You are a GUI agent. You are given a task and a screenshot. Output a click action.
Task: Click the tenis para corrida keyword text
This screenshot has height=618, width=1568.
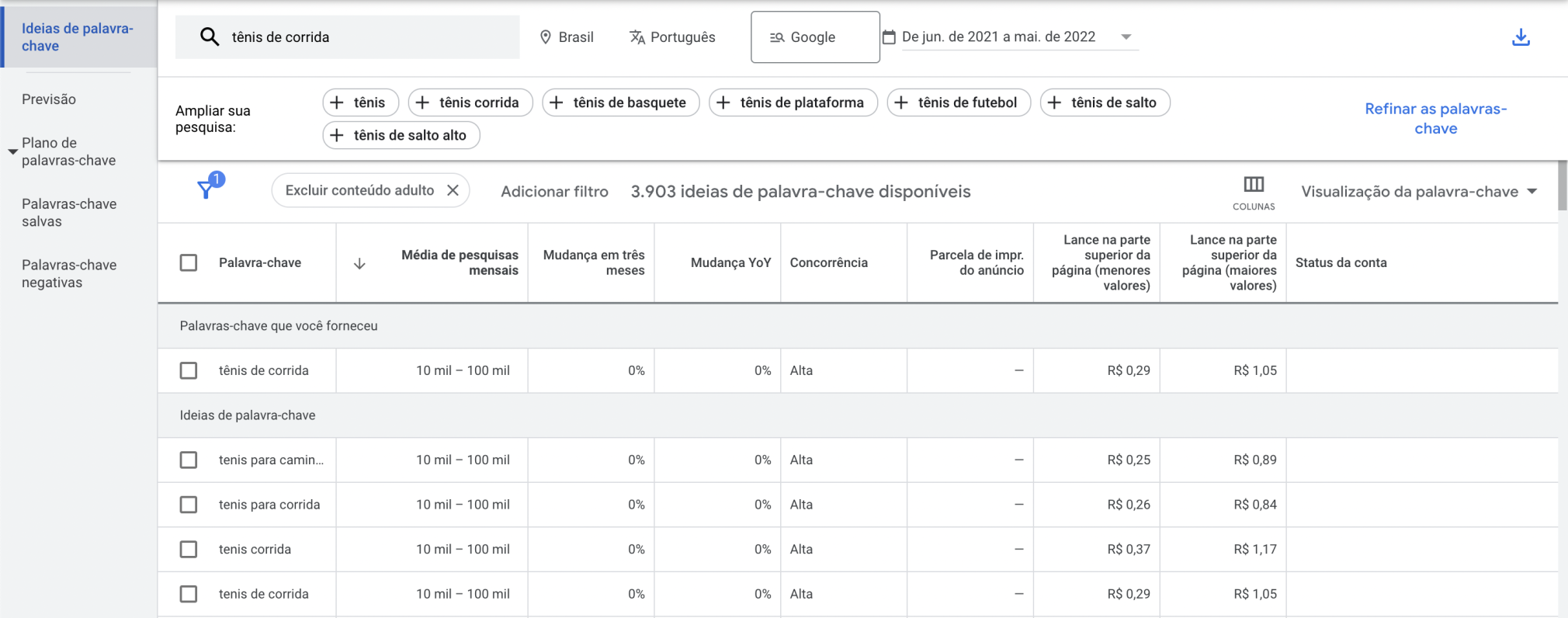tap(269, 505)
